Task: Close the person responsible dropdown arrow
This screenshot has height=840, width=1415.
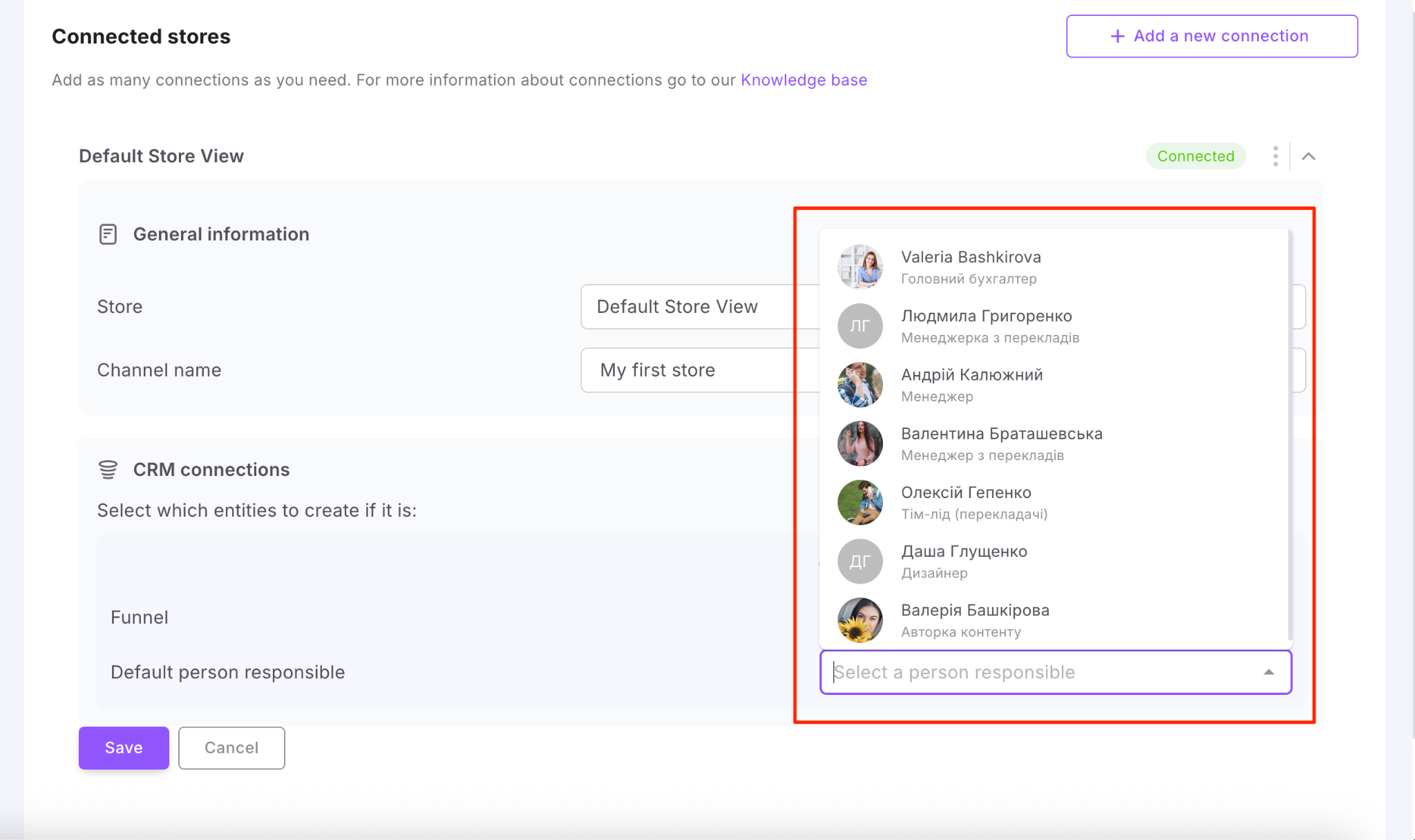Action: tap(1269, 672)
